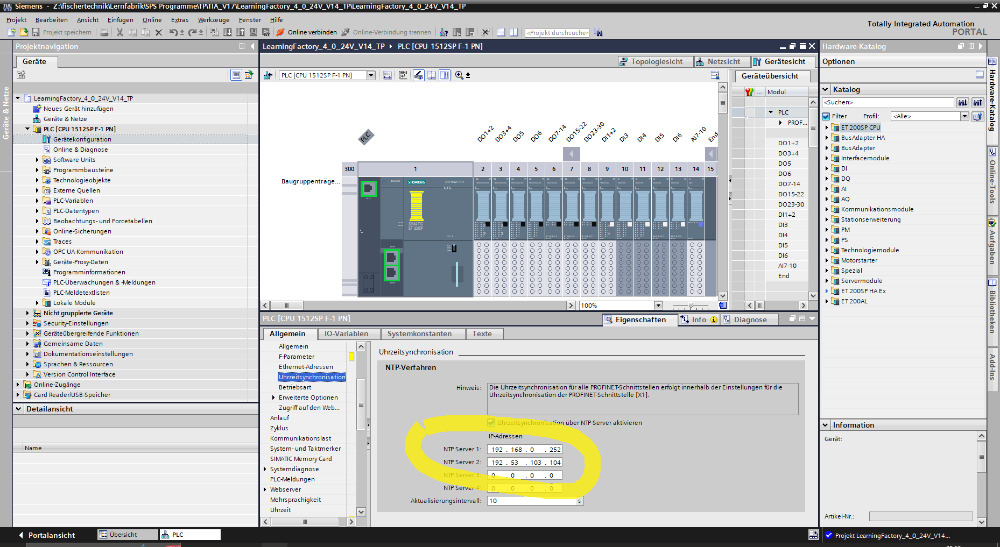Click the new project icon
Image resolution: width=1000 pixels, height=547 pixels.
tap(11, 32)
